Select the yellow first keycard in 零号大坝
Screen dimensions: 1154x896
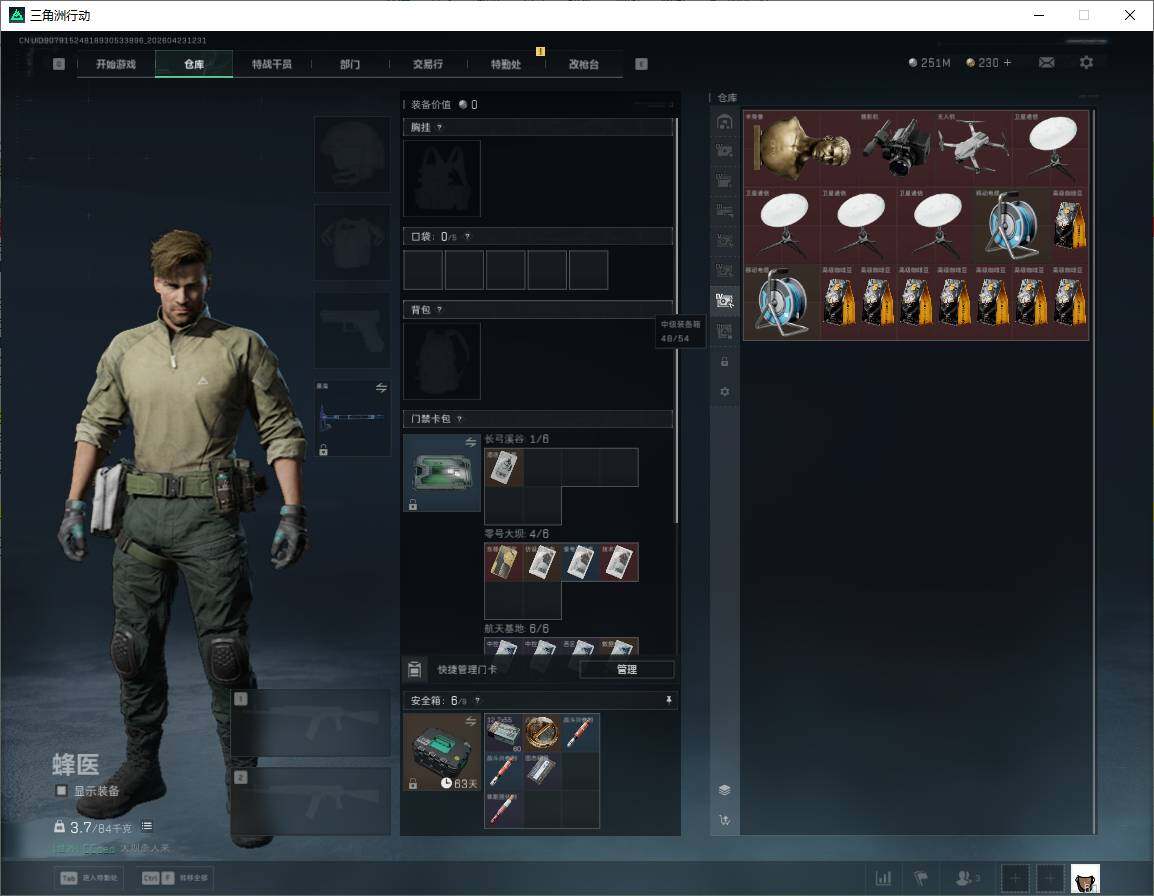click(503, 562)
